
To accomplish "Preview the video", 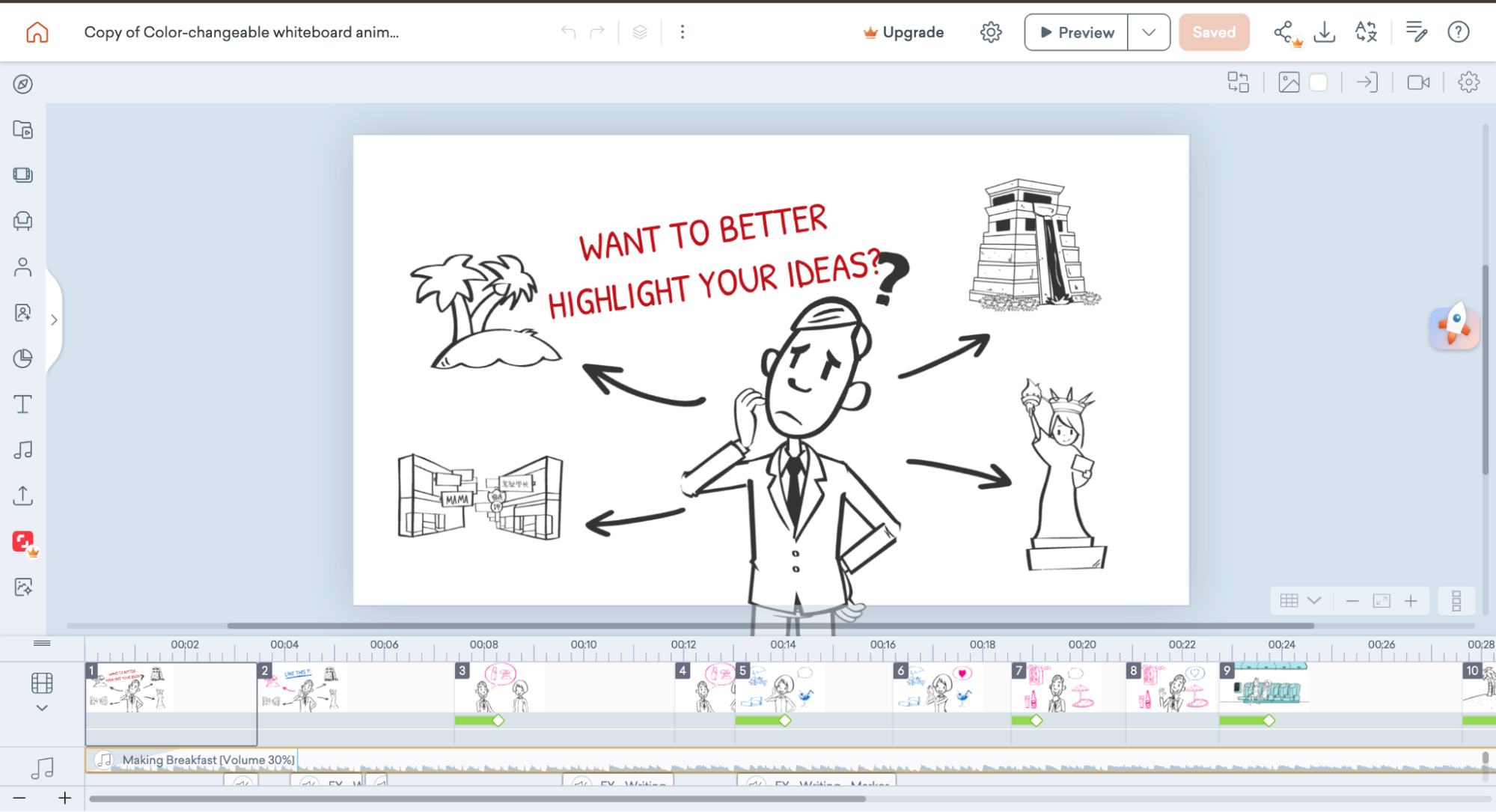I will 1076,32.
